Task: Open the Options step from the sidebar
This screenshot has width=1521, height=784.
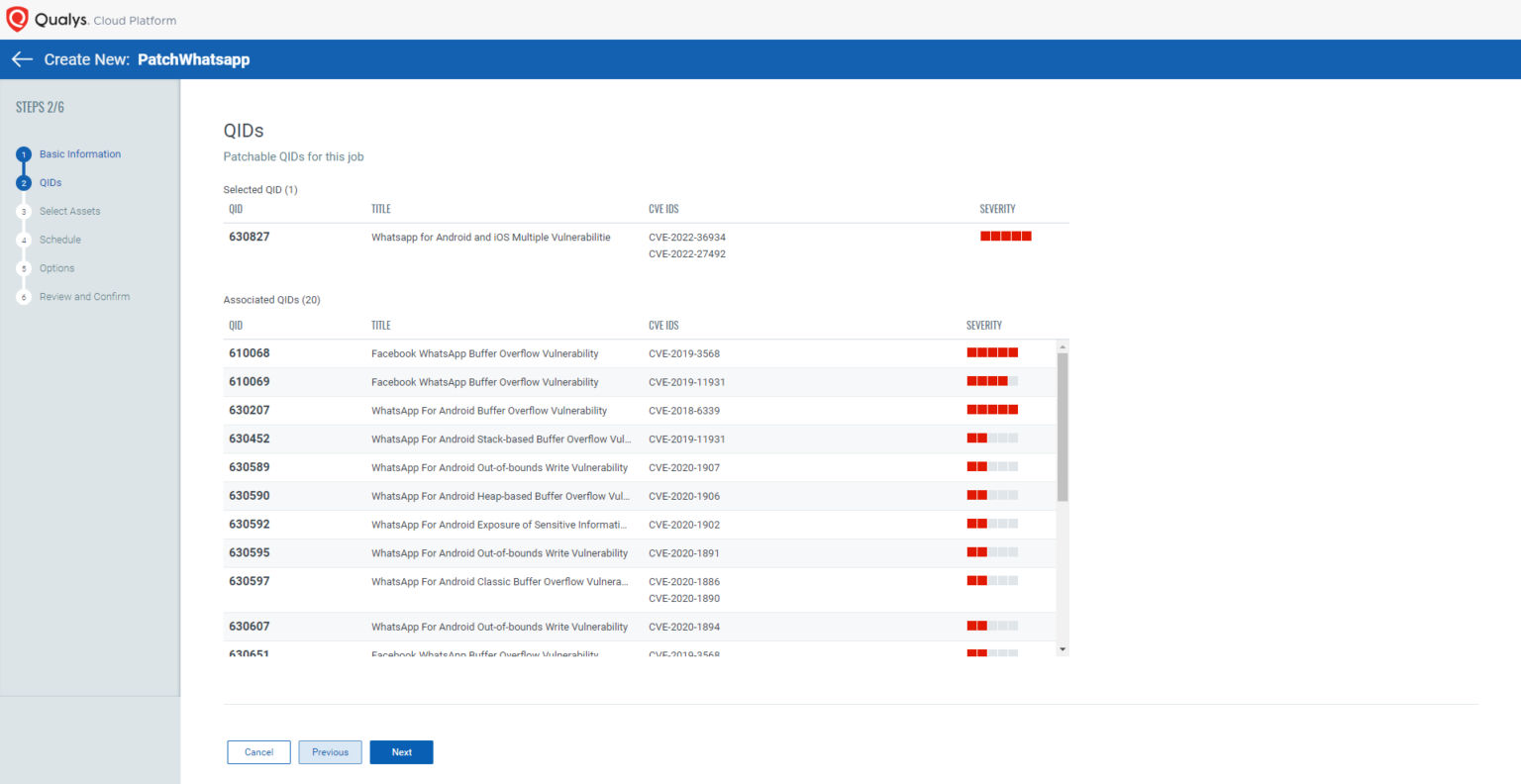Action: [56, 268]
